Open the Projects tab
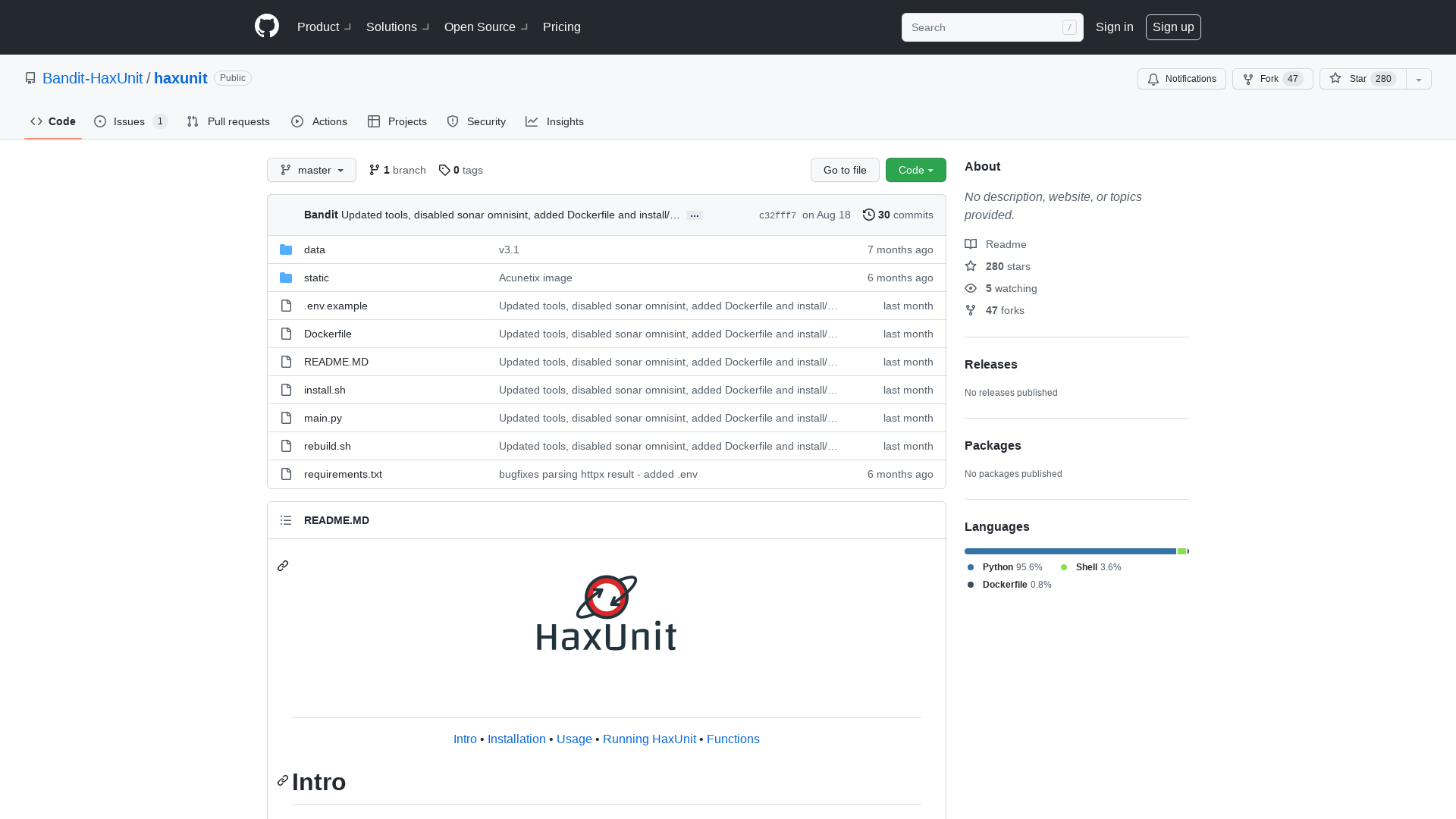The width and height of the screenshot is (1456, 819). point(397,121)
